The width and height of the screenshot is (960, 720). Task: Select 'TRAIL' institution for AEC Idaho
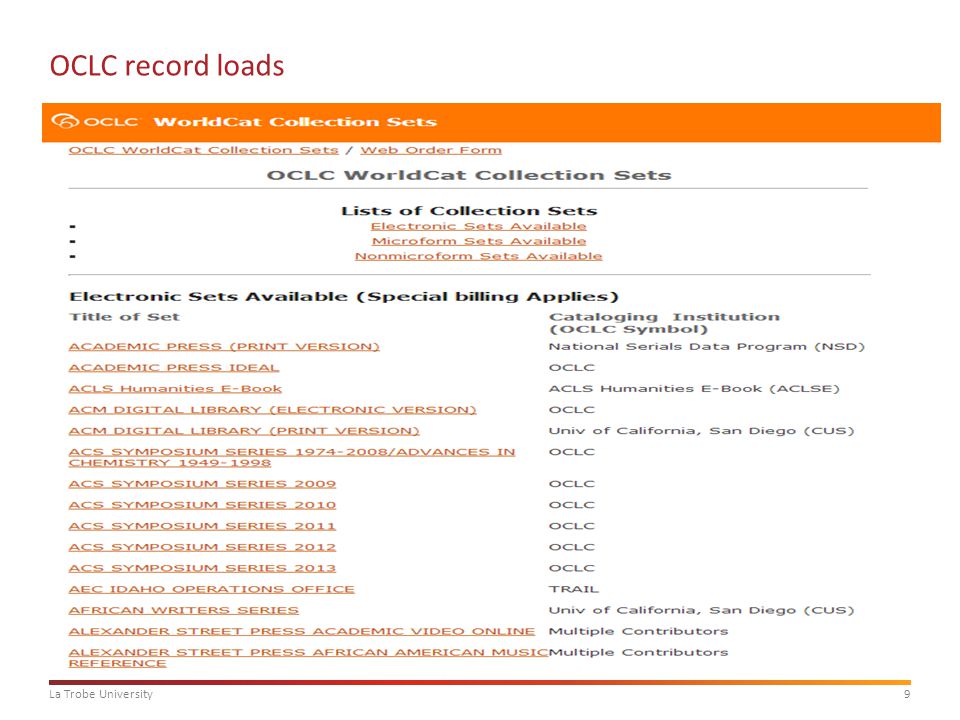[574, 589]
